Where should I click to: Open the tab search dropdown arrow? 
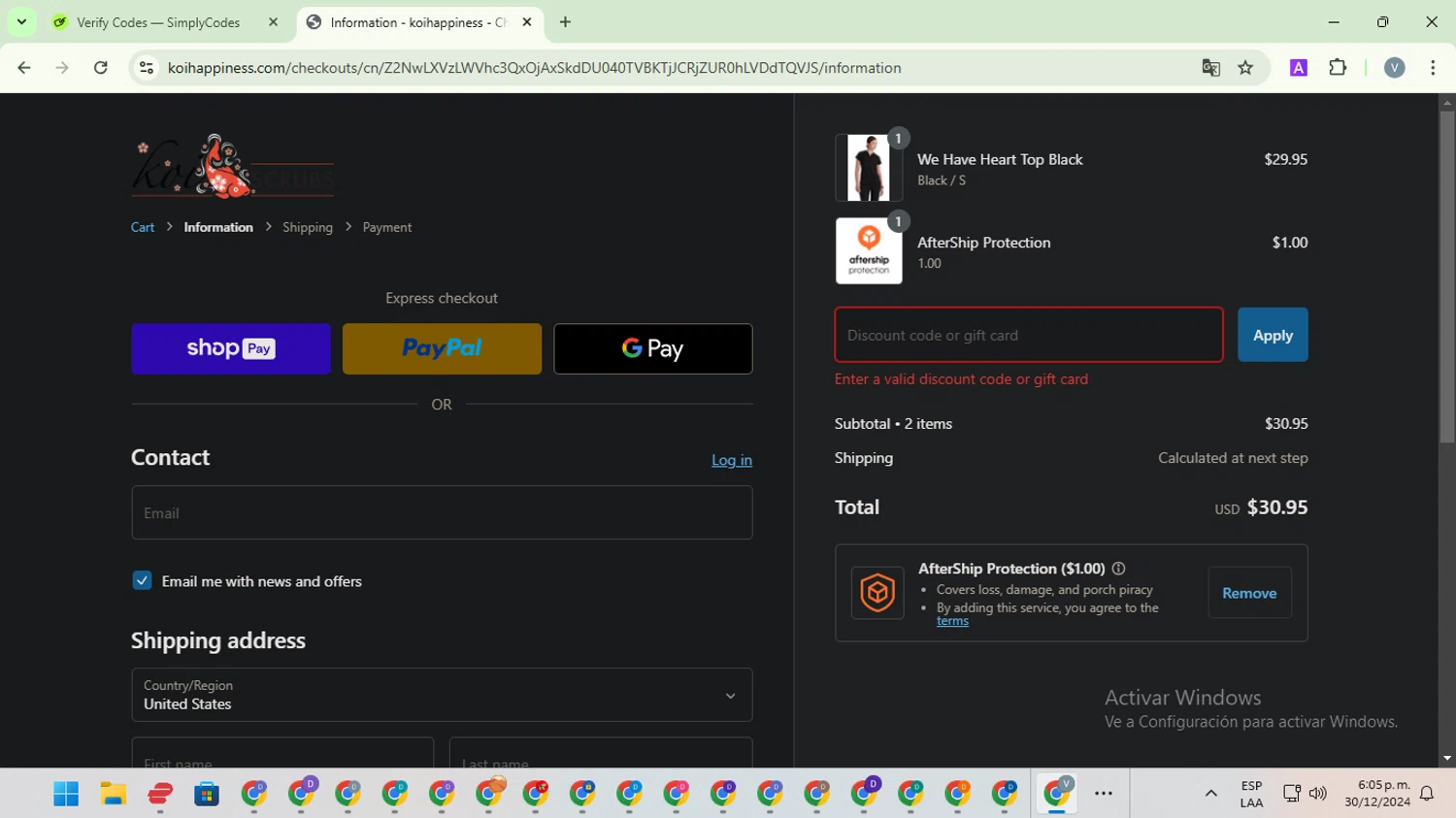point(21,21)
